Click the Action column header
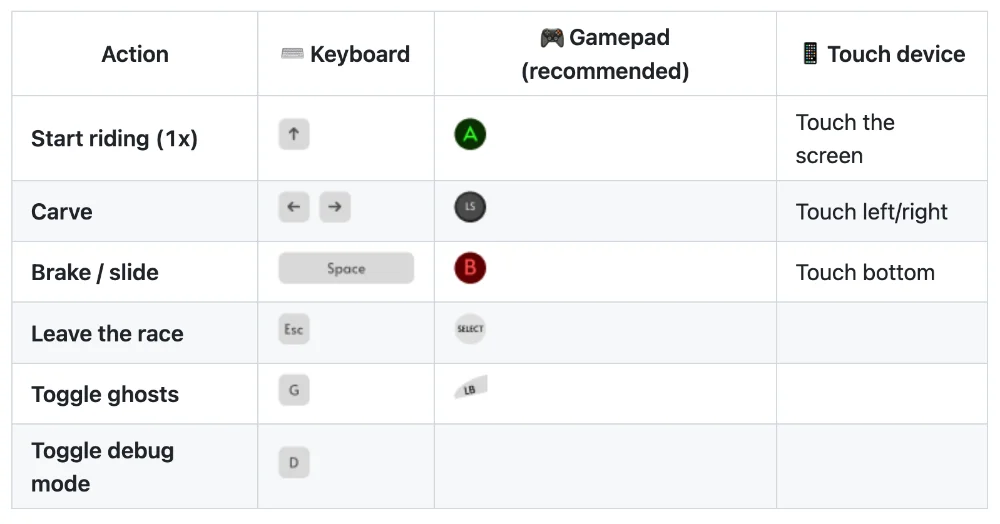 (135, 54)
